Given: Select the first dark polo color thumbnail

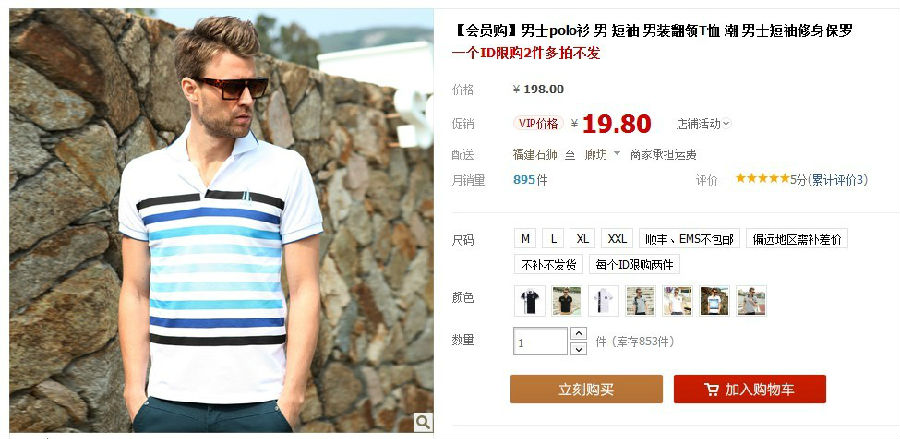Looking at the screenshot, I should click(x=529, y=301).
